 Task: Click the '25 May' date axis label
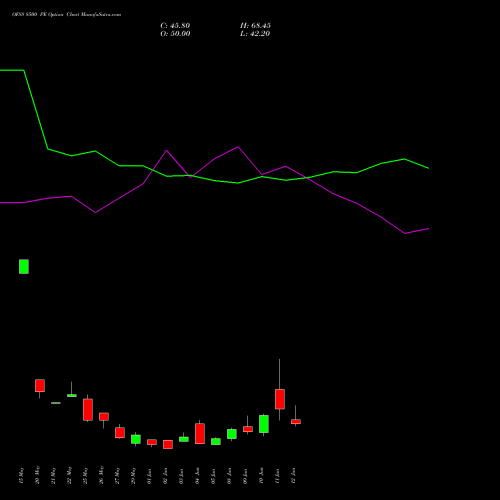(85, 475)
